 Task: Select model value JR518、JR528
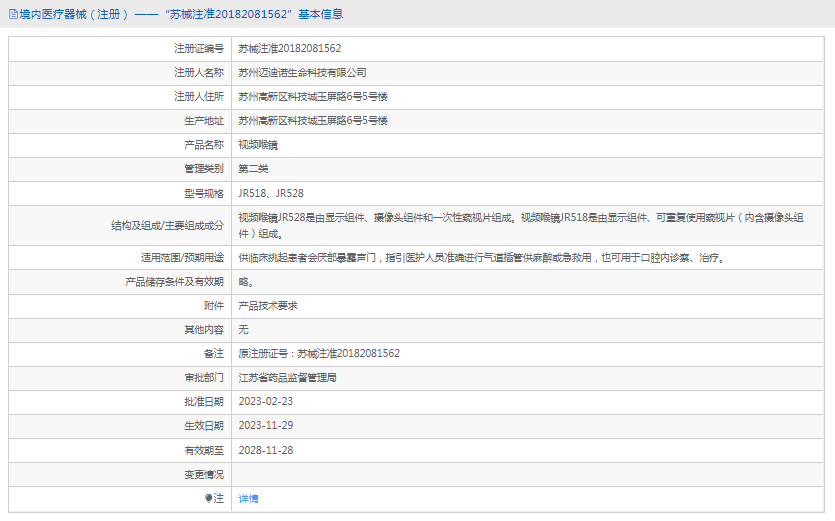[x=271, y=193]
